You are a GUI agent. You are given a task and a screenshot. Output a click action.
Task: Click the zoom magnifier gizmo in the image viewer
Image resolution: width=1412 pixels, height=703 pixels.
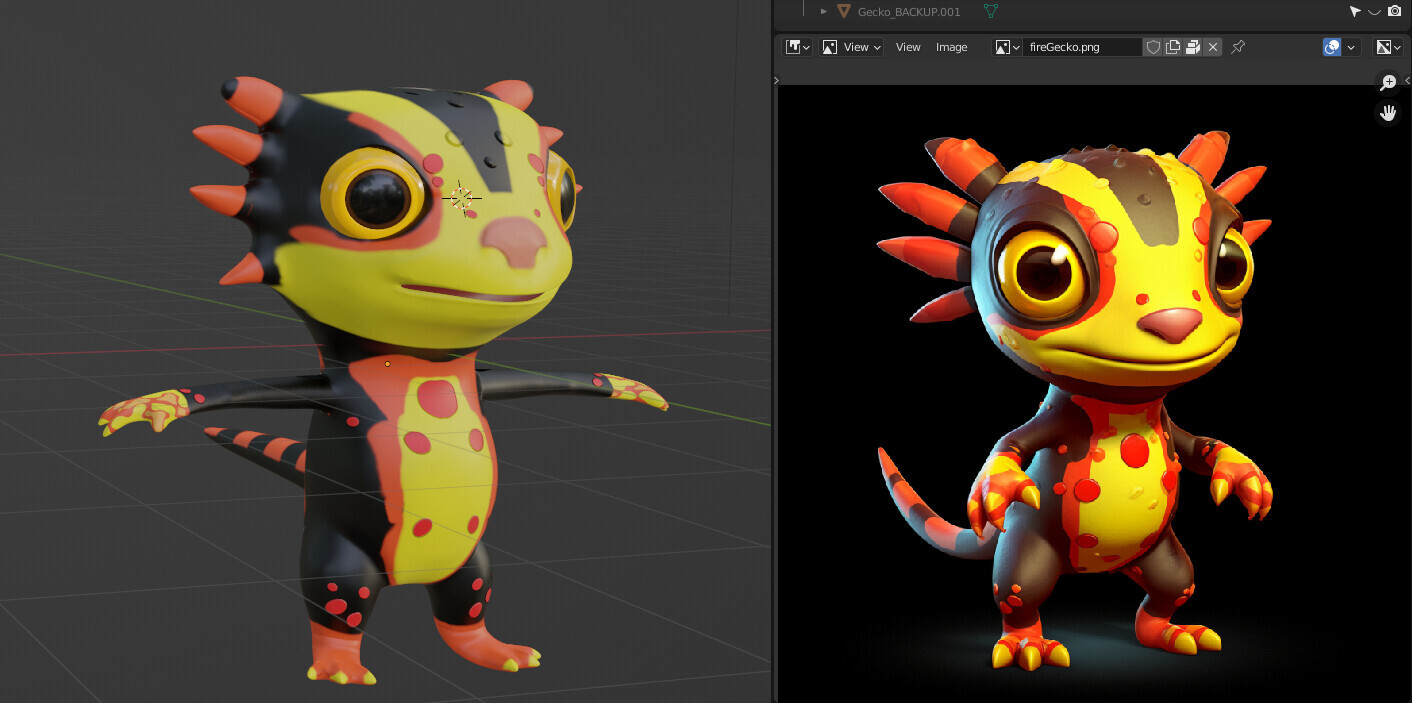(1388, 82)
